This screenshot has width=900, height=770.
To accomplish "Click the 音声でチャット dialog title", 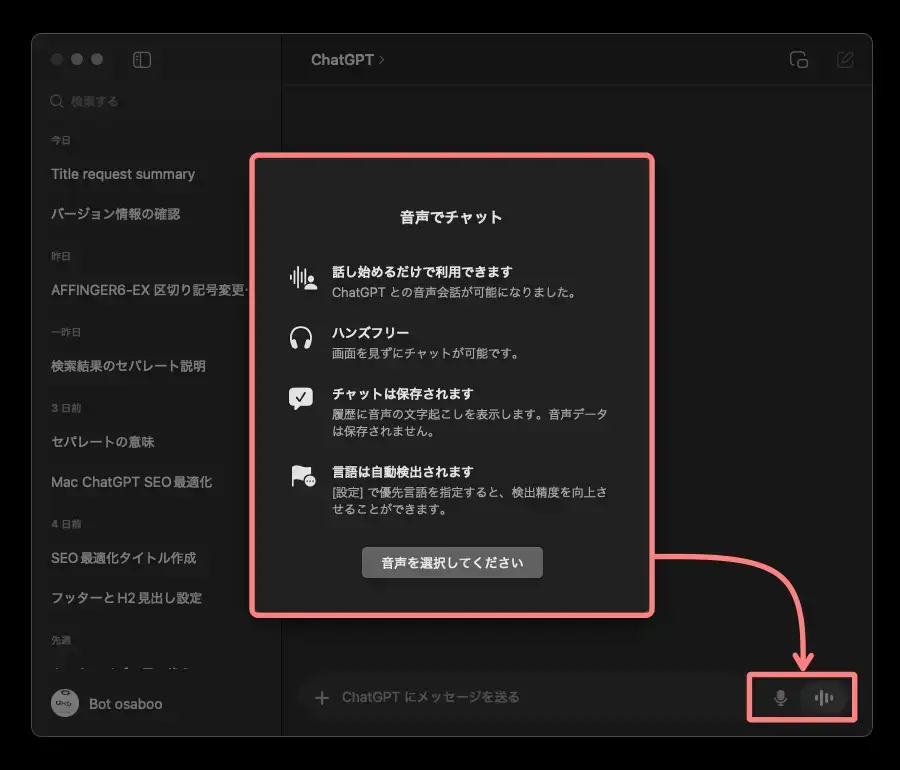I will (x=451, y=217).
